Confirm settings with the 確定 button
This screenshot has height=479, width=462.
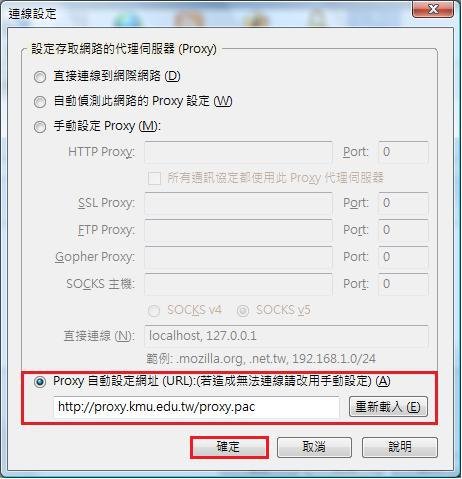coord(229,447)
